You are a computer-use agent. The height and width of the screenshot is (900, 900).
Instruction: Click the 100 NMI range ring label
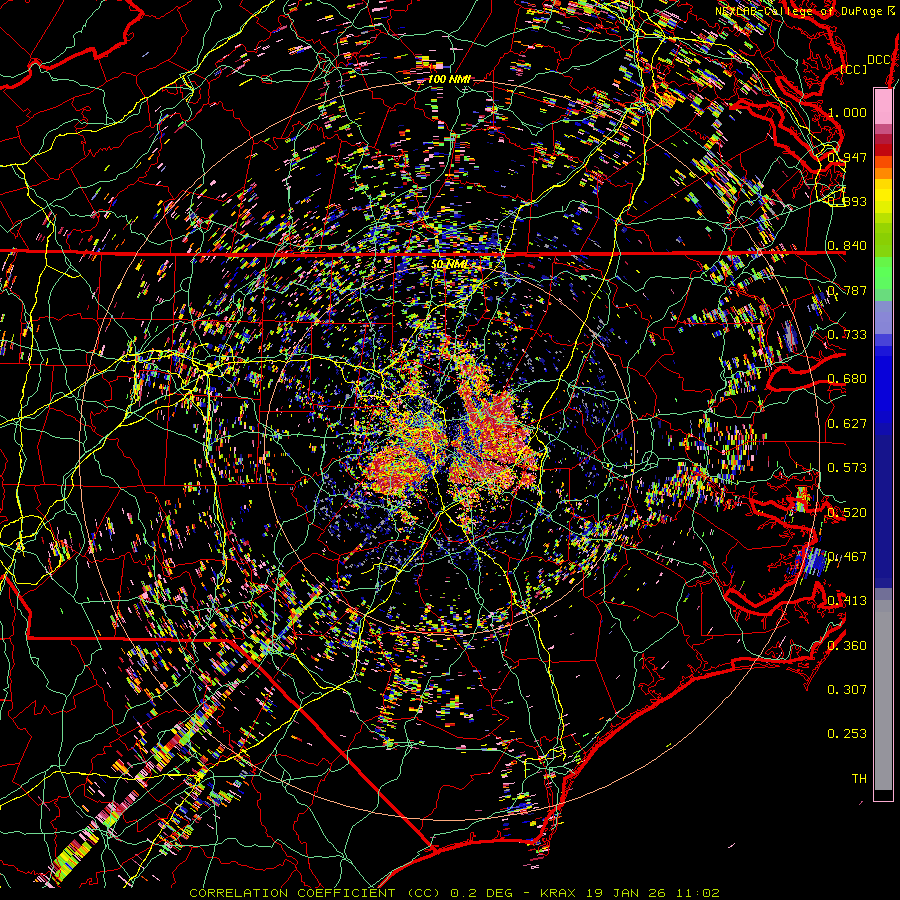(x=449, y=79)
